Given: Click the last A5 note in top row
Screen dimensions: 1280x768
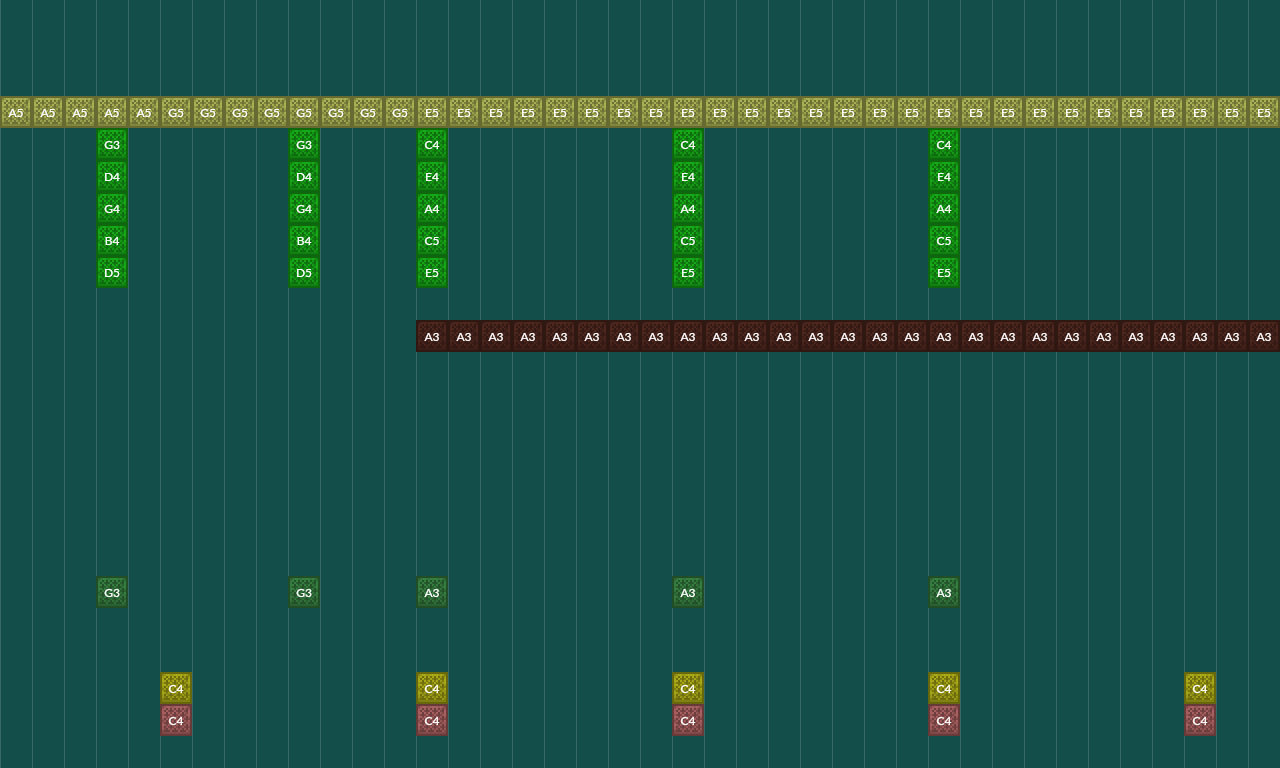Looking at the screenshot, I should click(144, 113).
